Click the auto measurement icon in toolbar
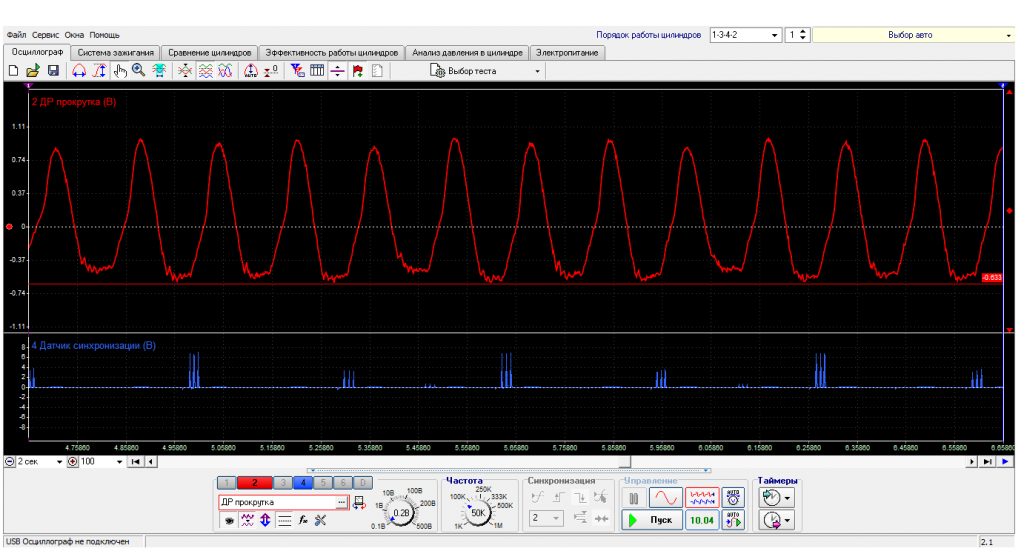 (251, 71)
